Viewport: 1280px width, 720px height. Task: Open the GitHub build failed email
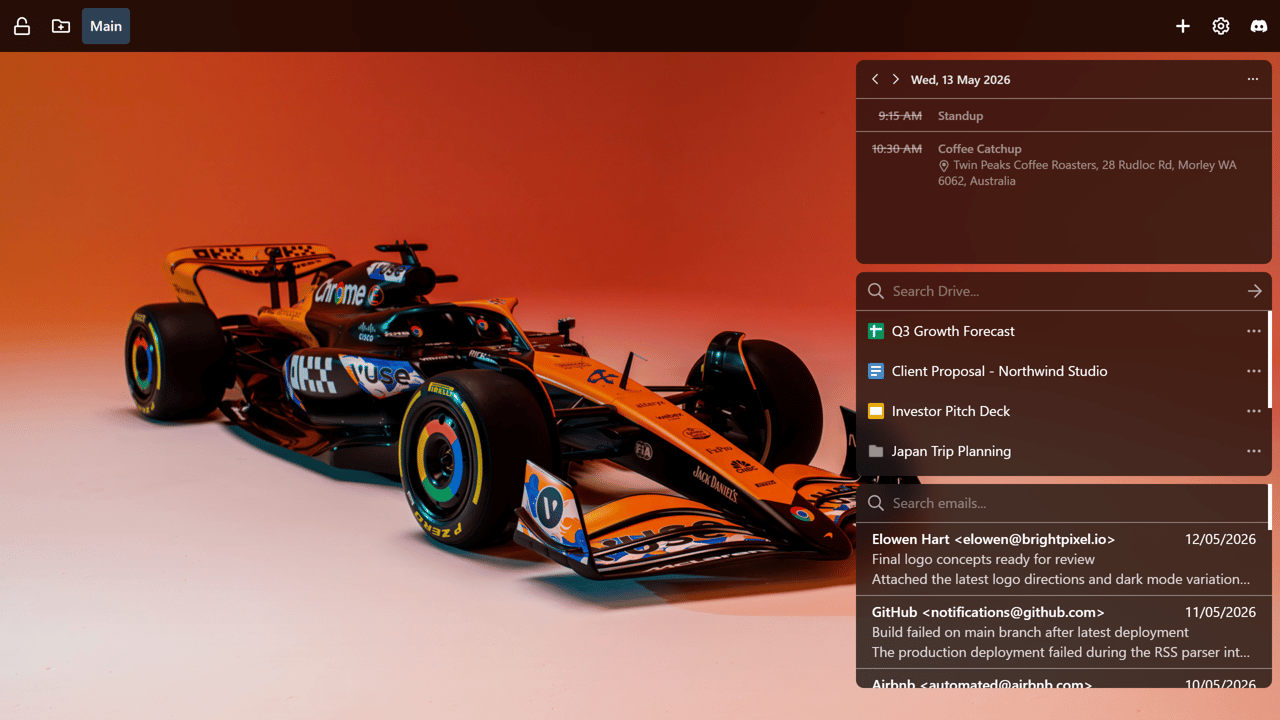1064,632
